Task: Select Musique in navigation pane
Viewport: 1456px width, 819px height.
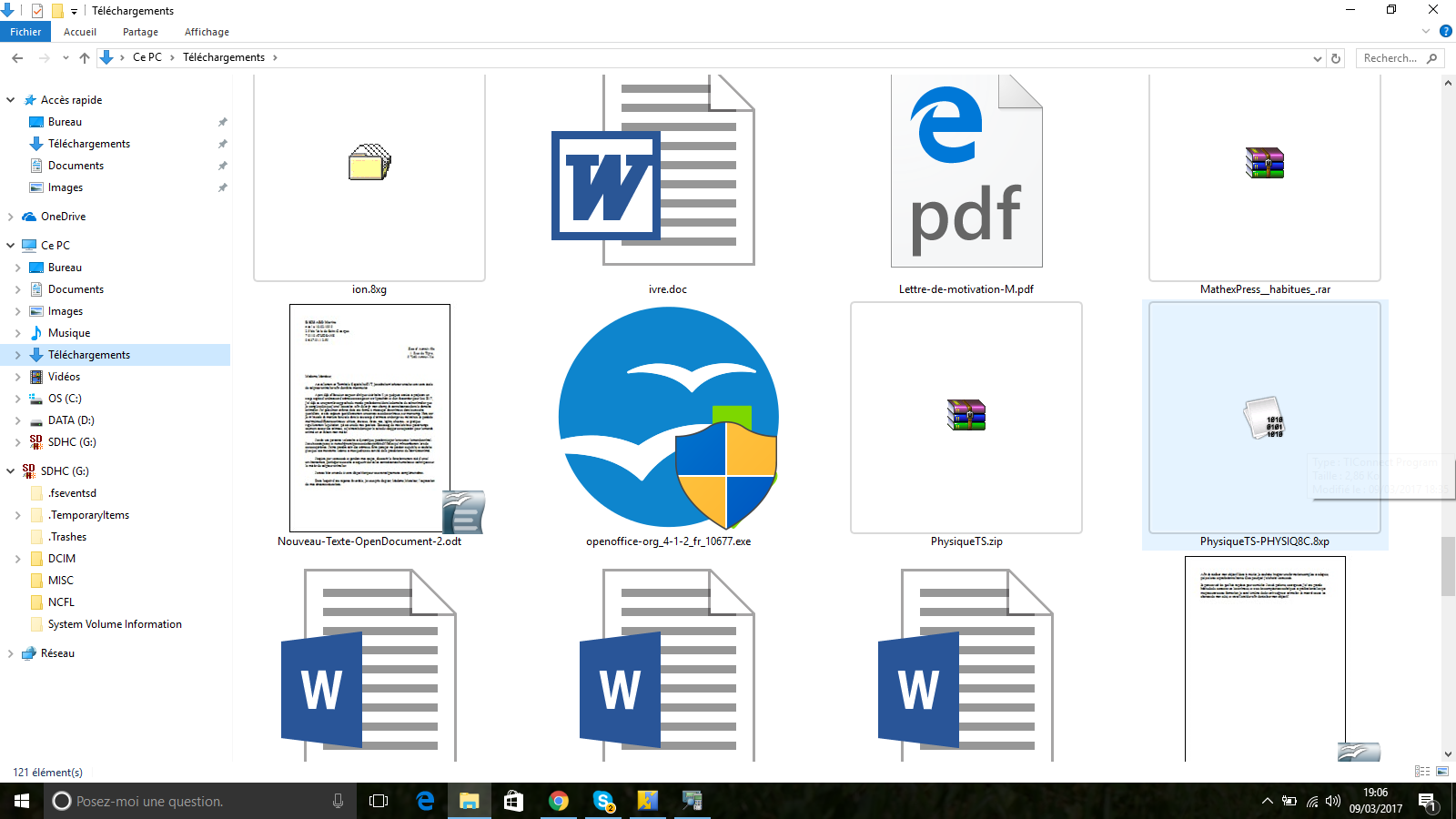Action: tap(69, 333)
